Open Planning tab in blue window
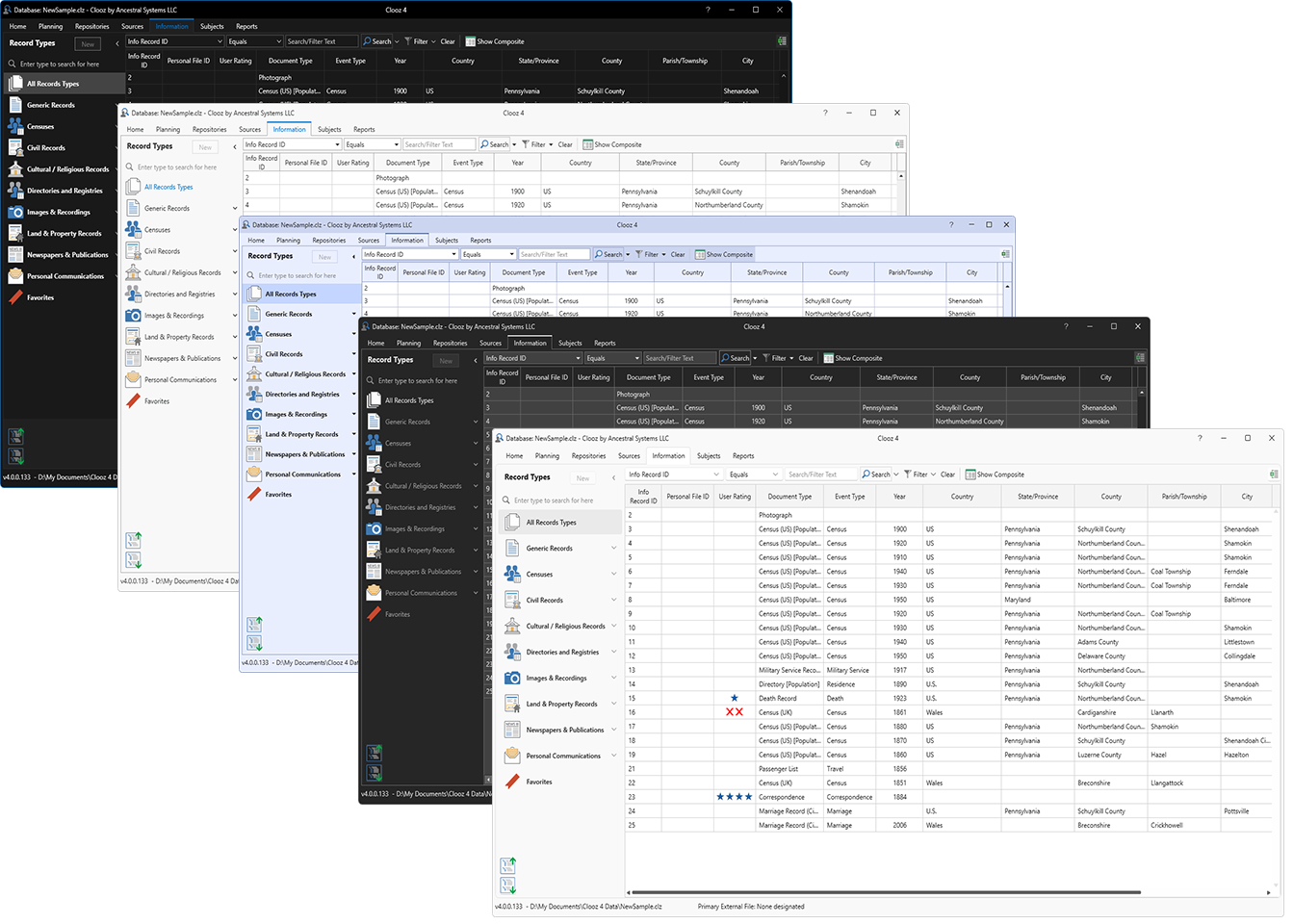 tap(288, 240)
